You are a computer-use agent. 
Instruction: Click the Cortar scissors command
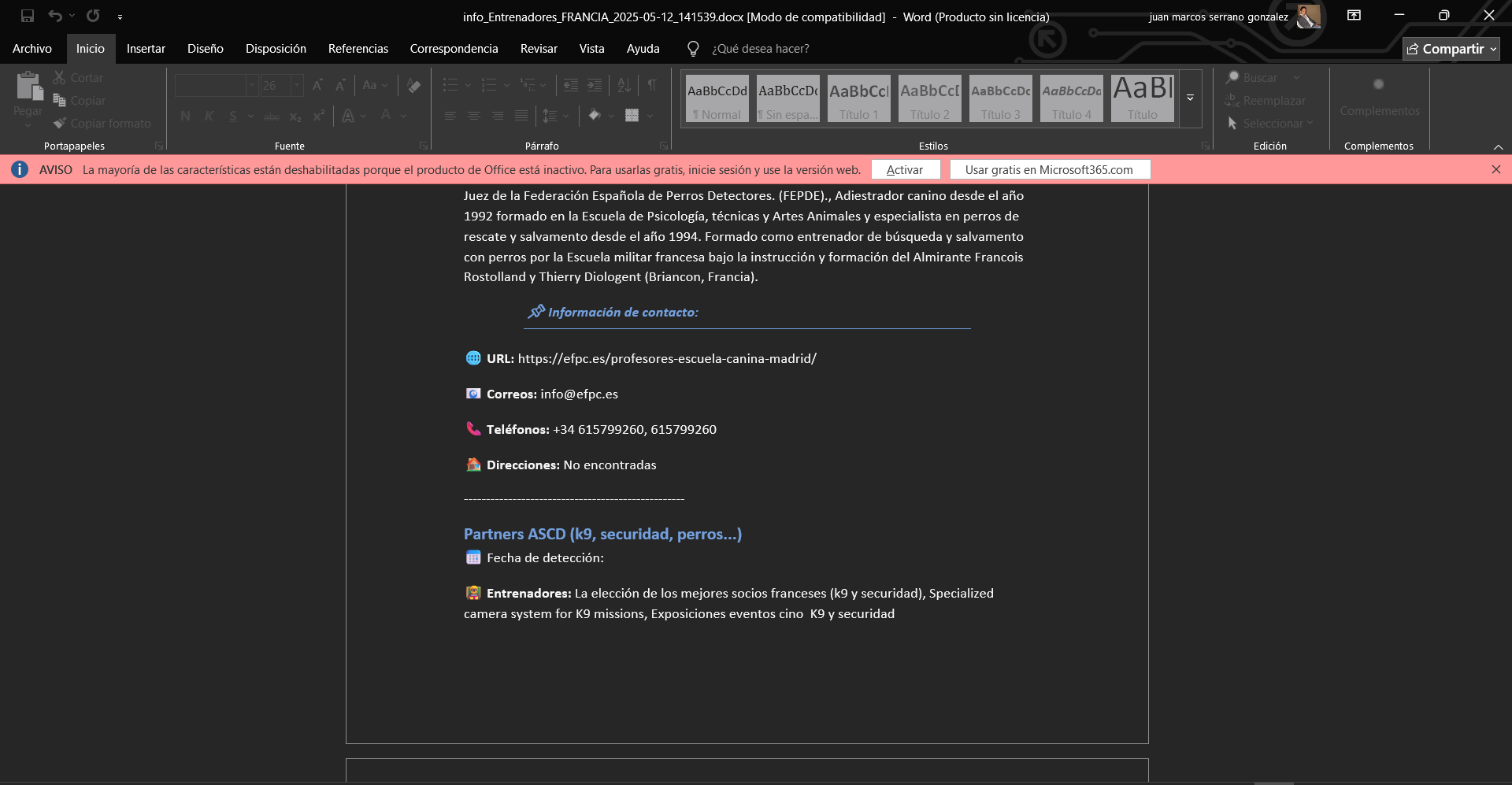(x=78, y=78)
